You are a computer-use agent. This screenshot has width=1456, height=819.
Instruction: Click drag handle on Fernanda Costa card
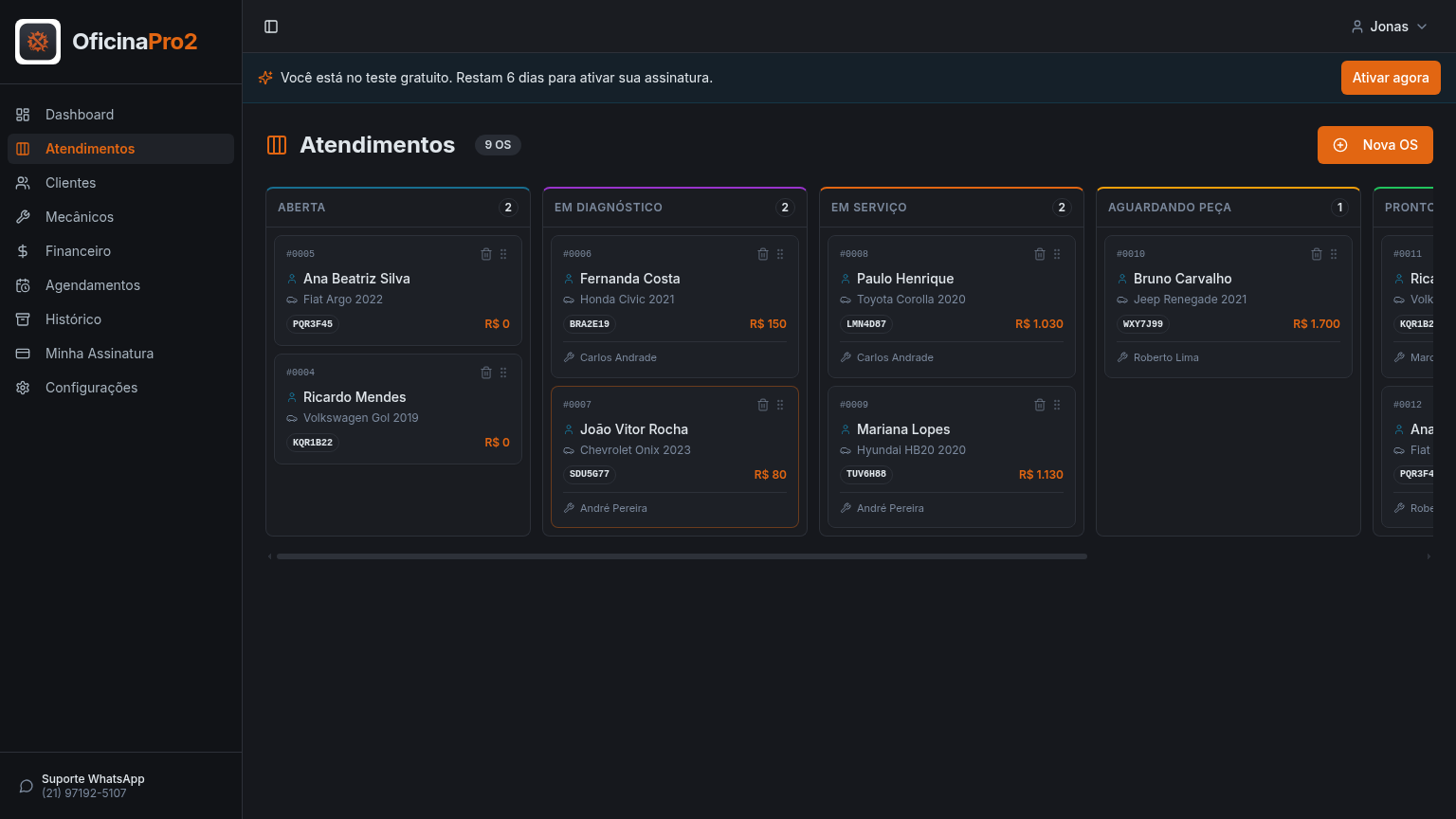click(x=780, y=254)
